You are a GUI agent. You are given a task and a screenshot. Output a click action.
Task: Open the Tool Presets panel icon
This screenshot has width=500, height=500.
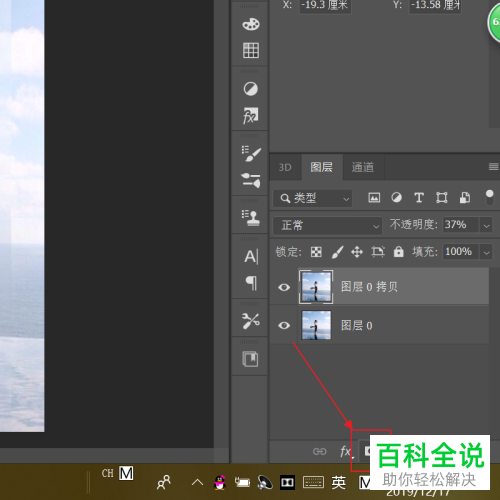(x=251, y=321)
